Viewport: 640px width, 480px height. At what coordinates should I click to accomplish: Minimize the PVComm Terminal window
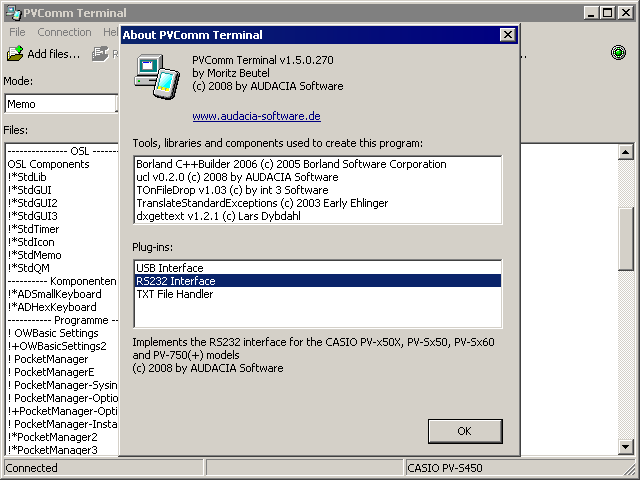tap(590, 13)
